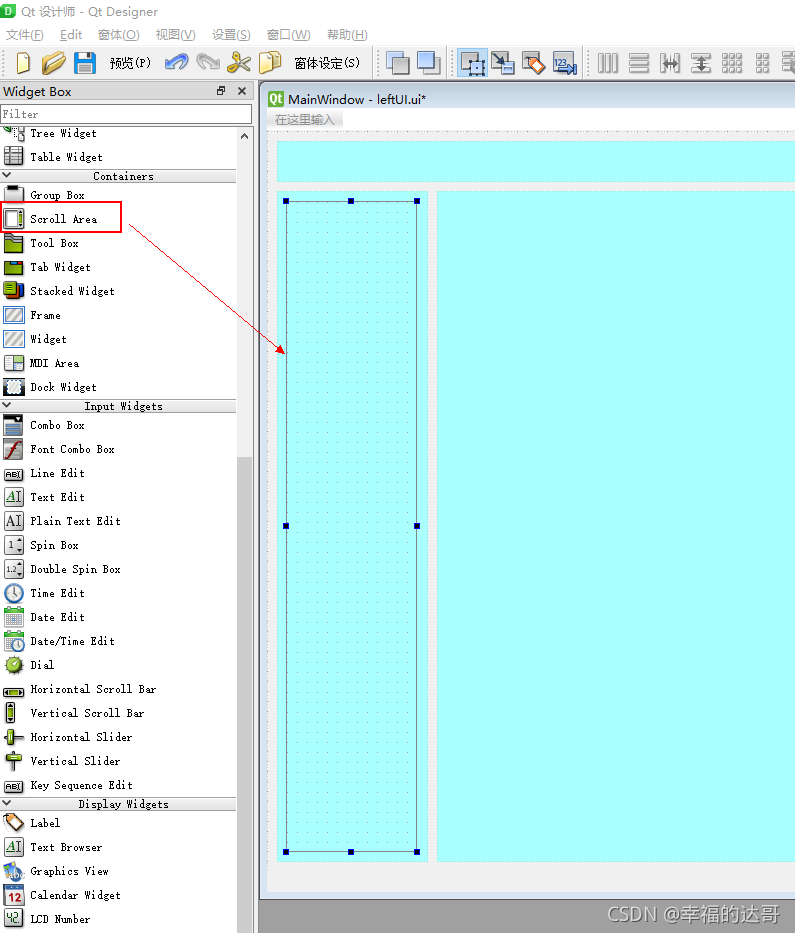The image size is (795, 933).
Task: Select the Calendar Widget item
Action: (75, 895)
